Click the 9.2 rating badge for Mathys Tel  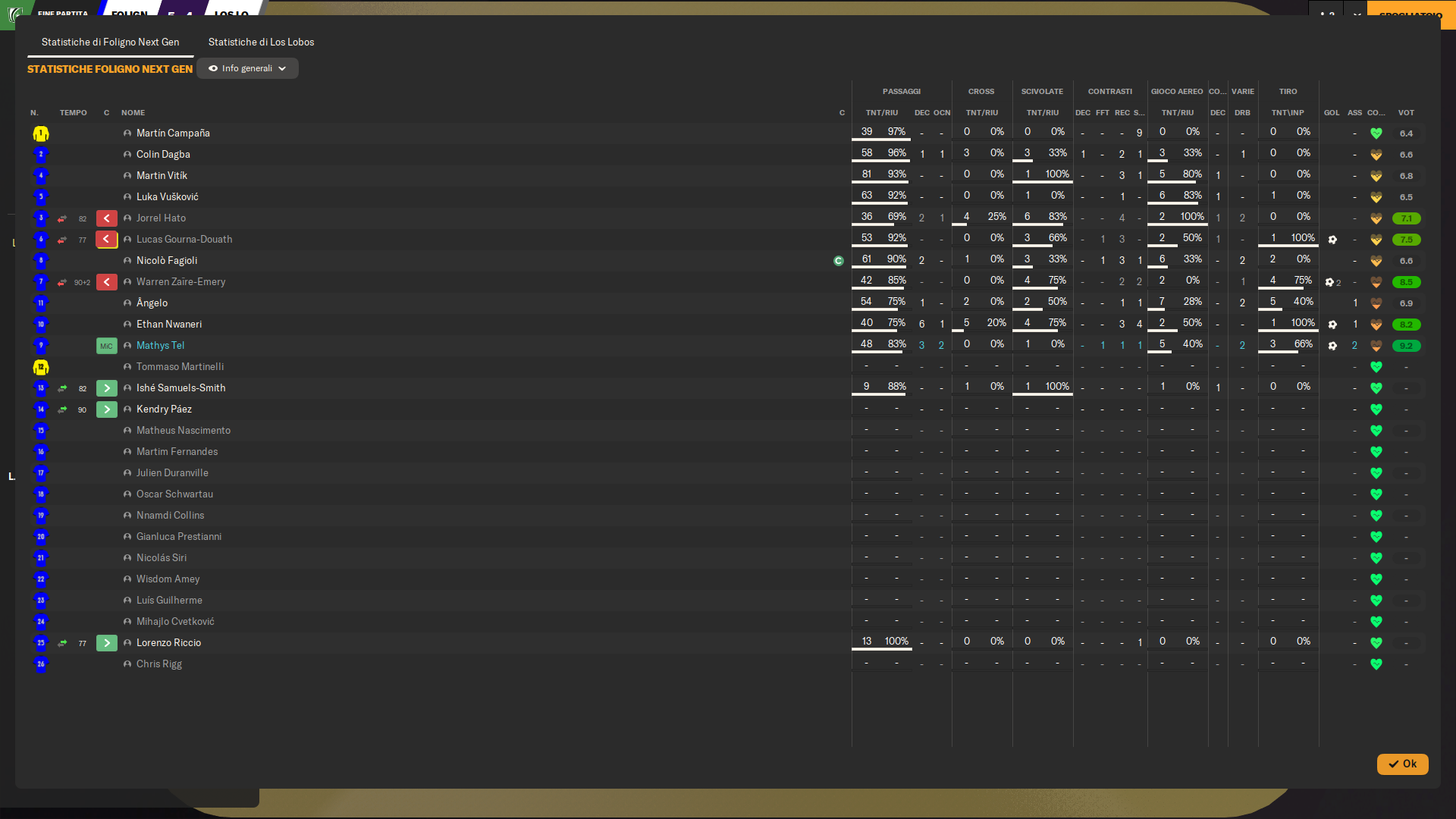[1406, 346]
